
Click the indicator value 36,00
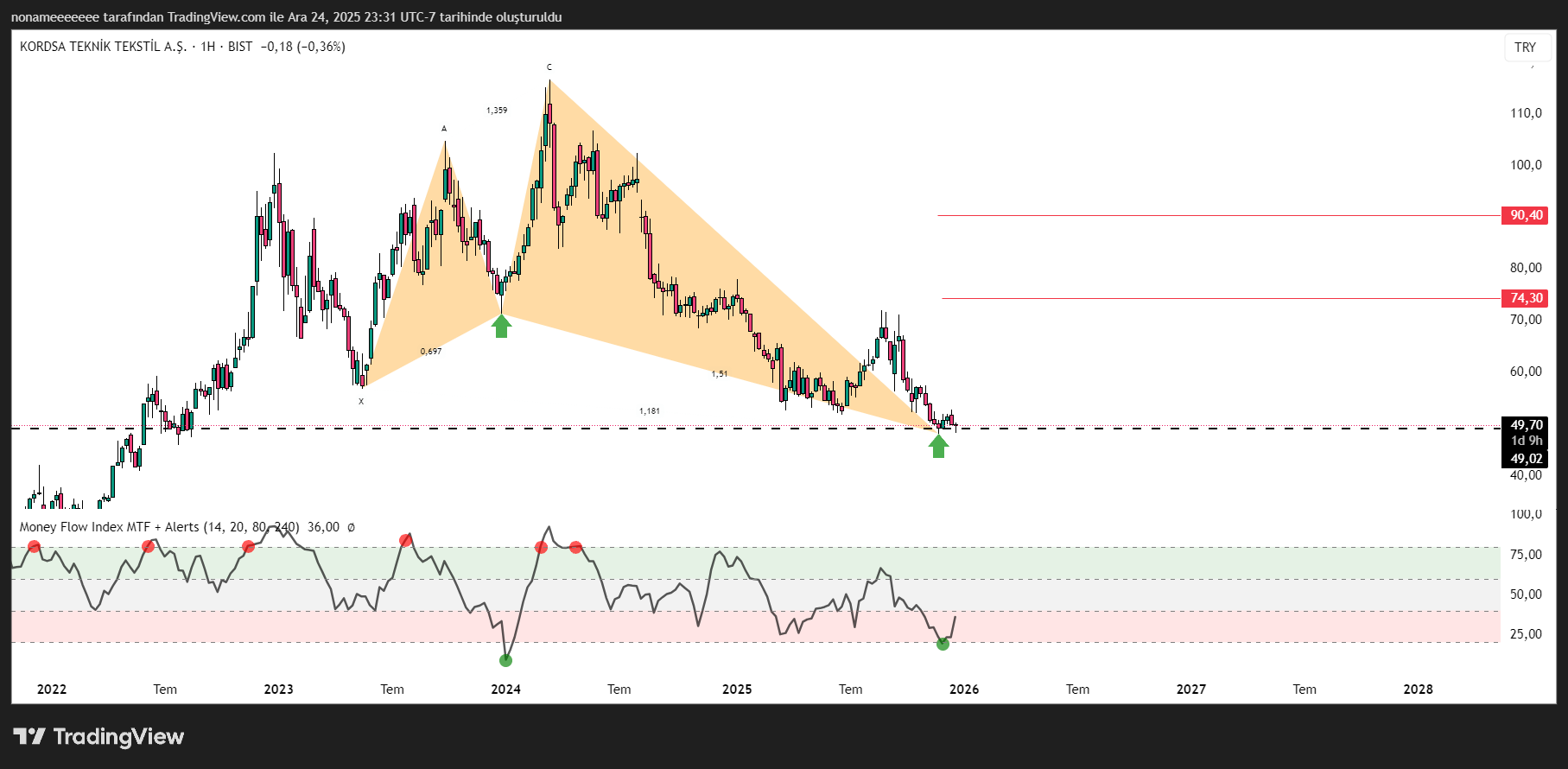(323, 527)
